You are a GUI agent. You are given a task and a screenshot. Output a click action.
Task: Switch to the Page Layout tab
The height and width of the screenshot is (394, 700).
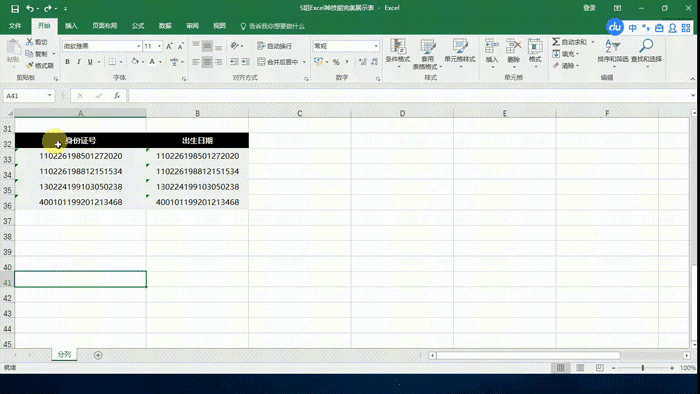[104, 26]
